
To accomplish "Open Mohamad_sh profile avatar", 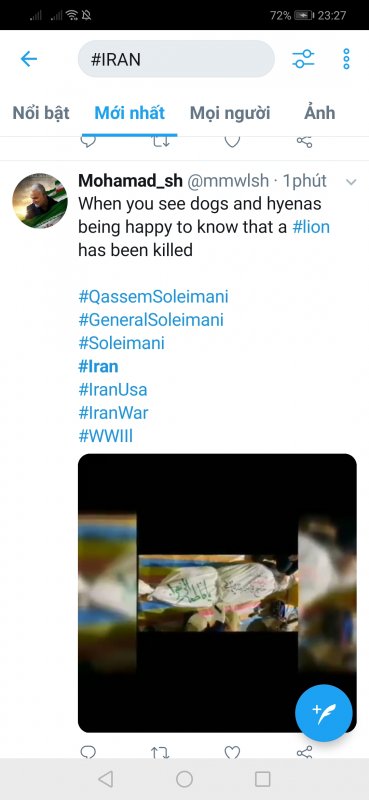I will click(40, 201).
